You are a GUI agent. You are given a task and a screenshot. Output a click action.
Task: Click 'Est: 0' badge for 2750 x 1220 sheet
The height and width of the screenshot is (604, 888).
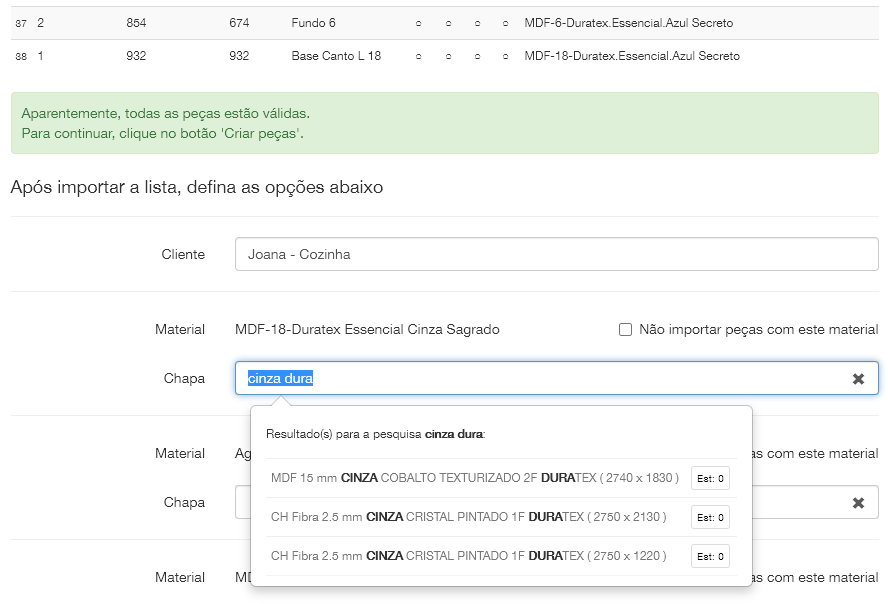coord(710,556)
